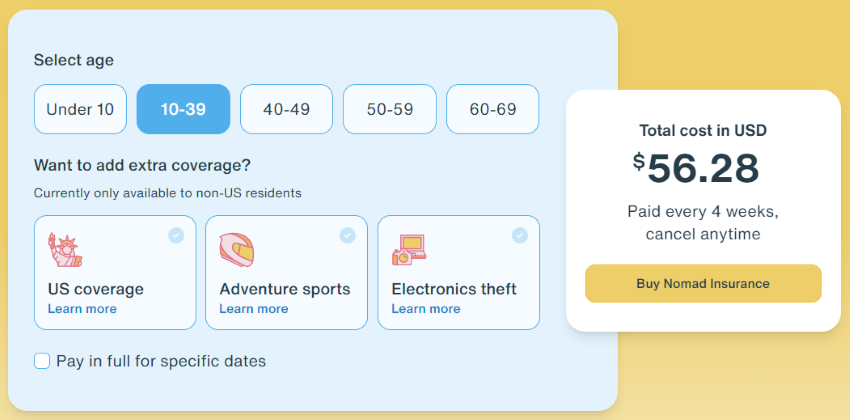Click the US coverage card title

(96, 289)
